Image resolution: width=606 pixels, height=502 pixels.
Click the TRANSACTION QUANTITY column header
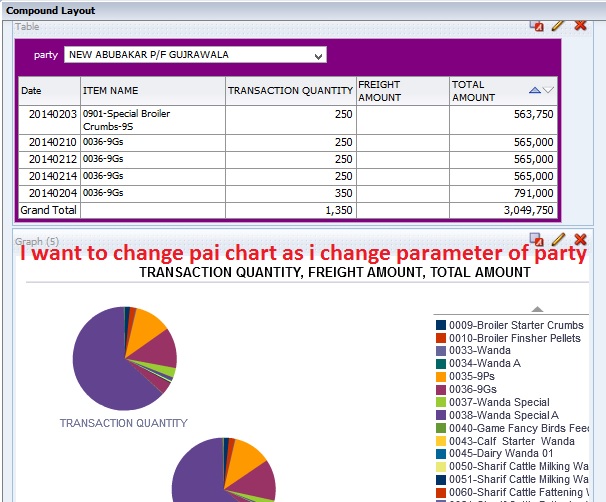point(290,90)
